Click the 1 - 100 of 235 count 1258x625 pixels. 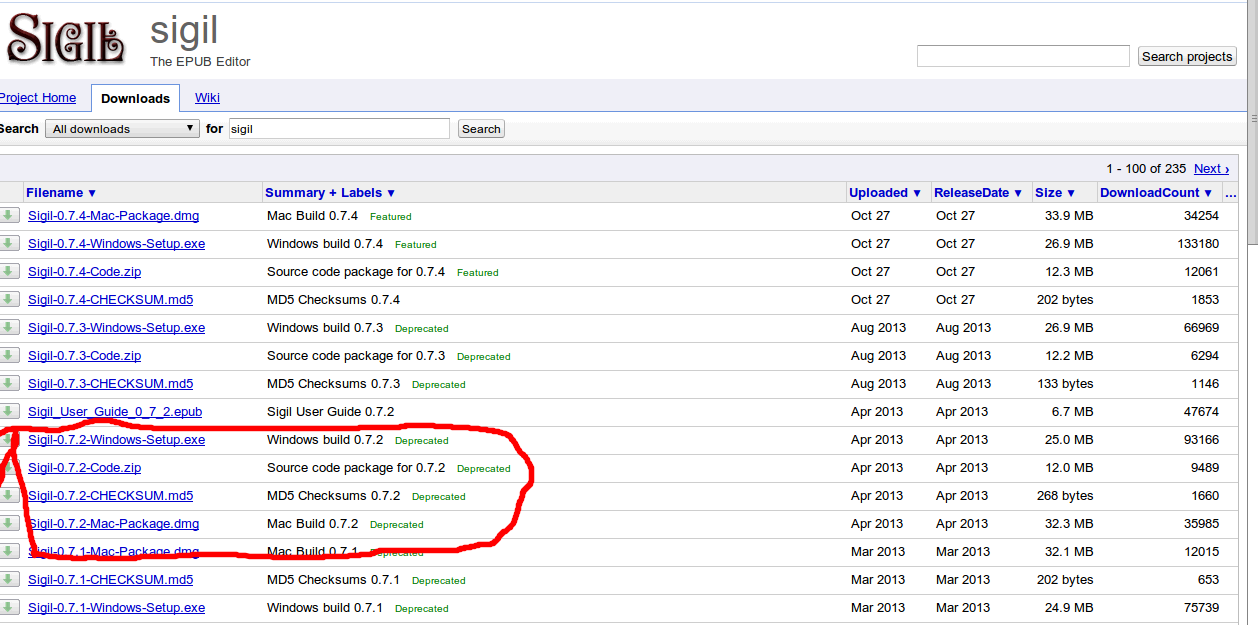[x=1146, y=168]
